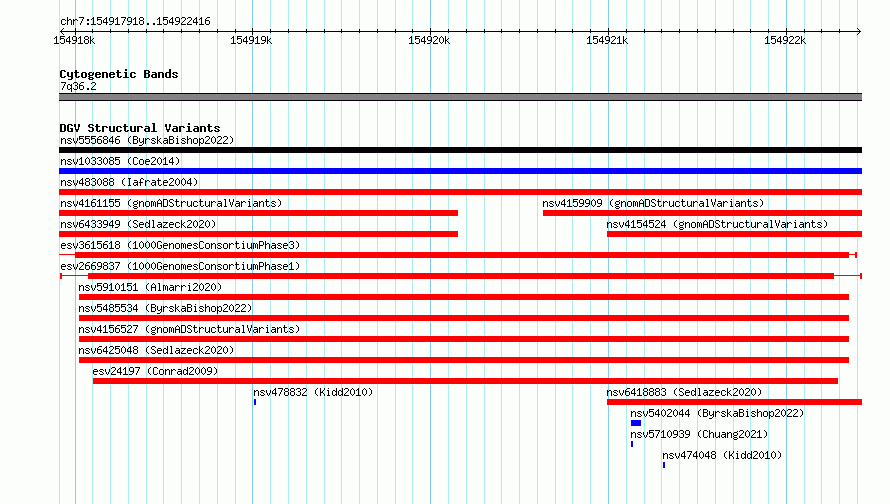Screen dimensions: 890x504
Task: Click the 154922k ruler position
Action: [x=785, y=40]
